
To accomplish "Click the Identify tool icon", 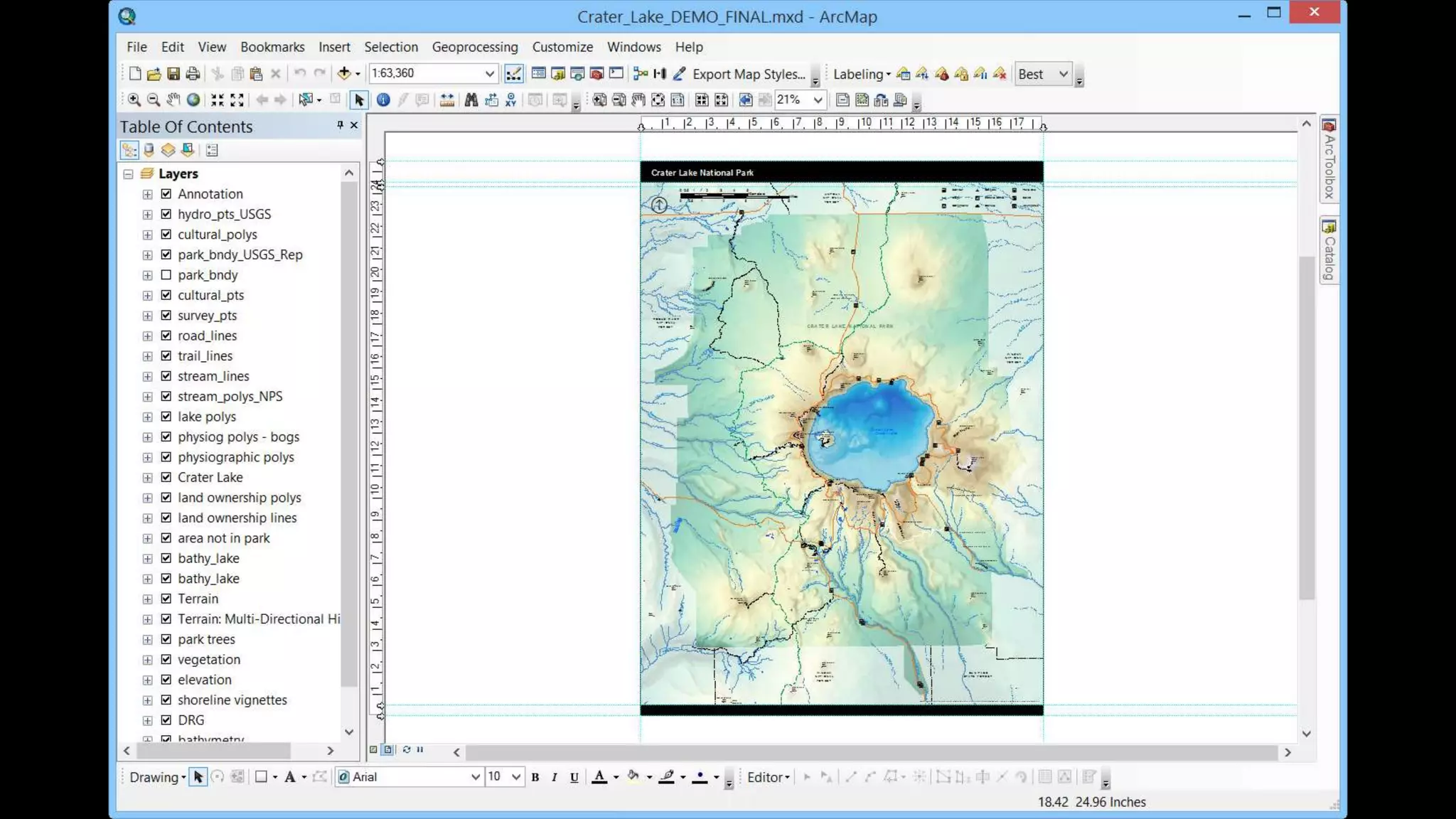I will coord(383,100).
